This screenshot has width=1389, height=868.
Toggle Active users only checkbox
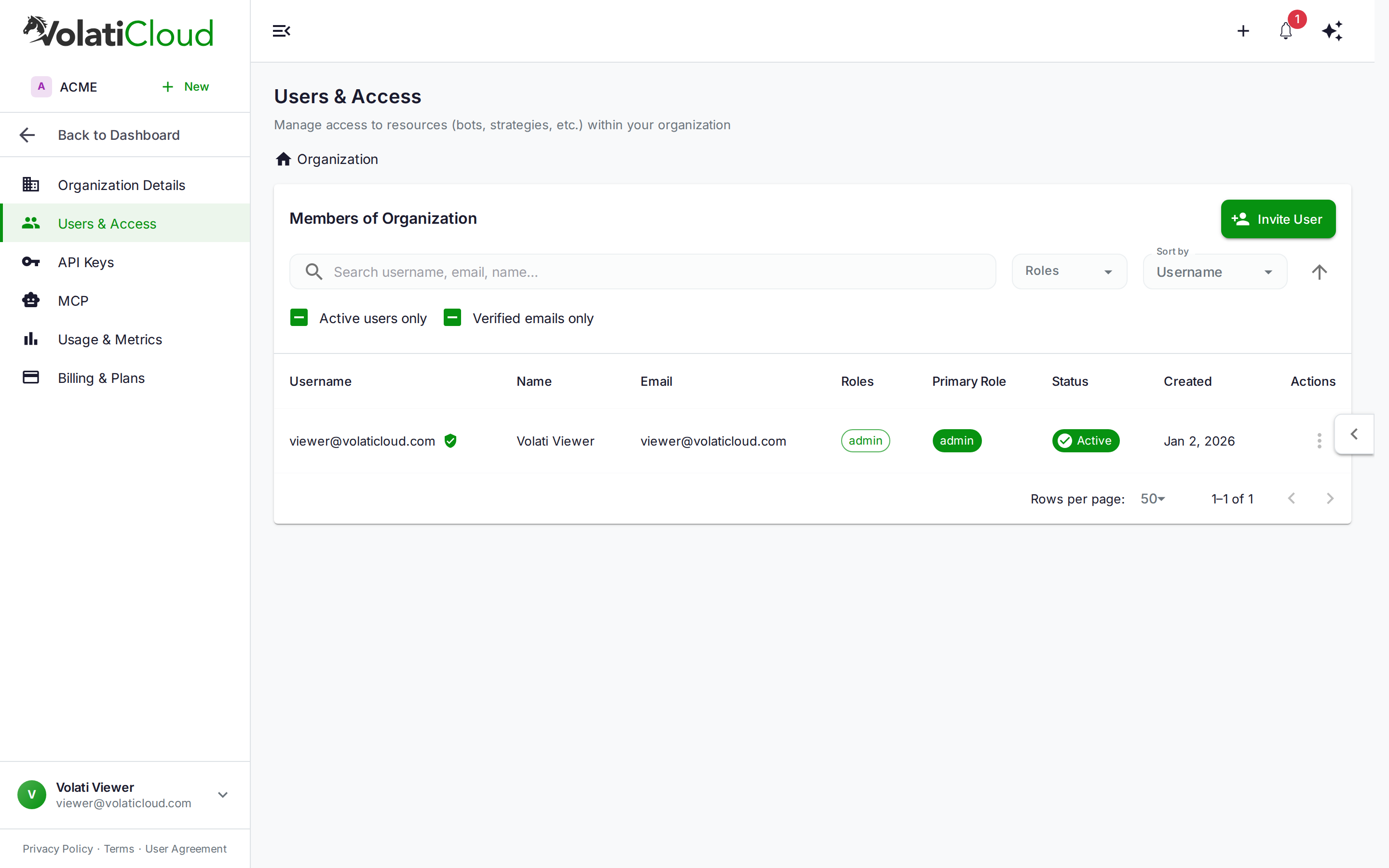[299, 317]
